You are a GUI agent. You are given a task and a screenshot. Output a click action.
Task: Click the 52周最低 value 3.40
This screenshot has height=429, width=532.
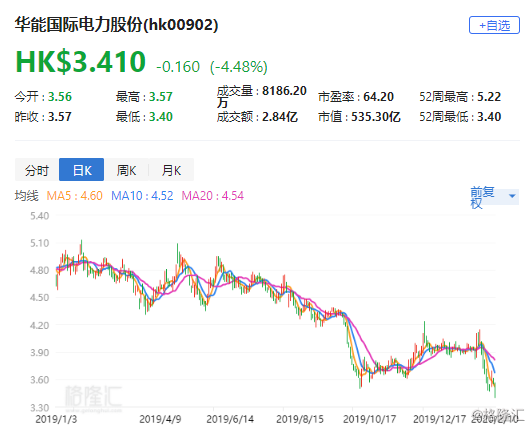[489, 117]
